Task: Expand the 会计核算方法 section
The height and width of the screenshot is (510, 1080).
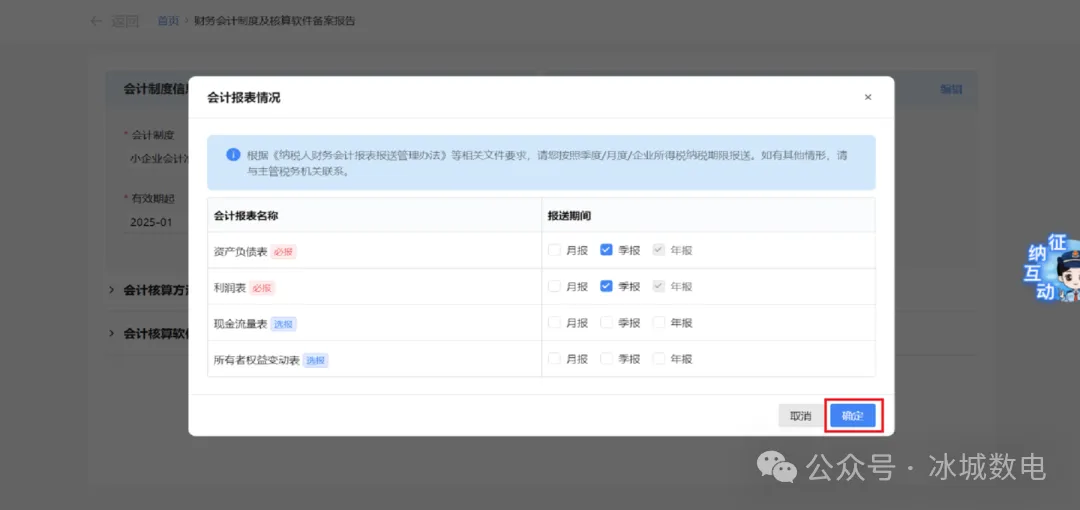Action: pos(112,290)
